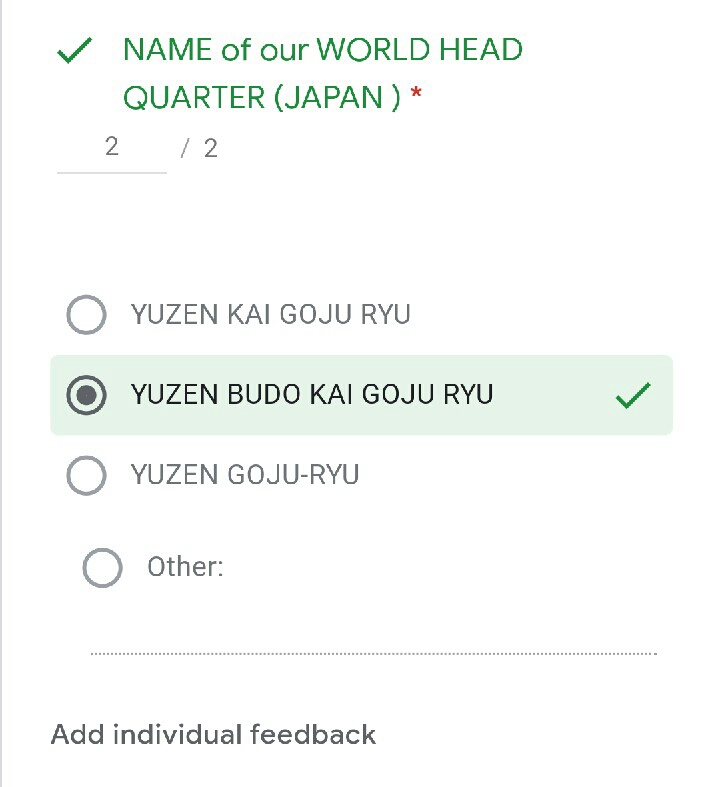The width and height of the screenshot is (720, 787).
Task: Select the "YUZEN KAI GOJU RYU" radio button
Action: [86, 315]
